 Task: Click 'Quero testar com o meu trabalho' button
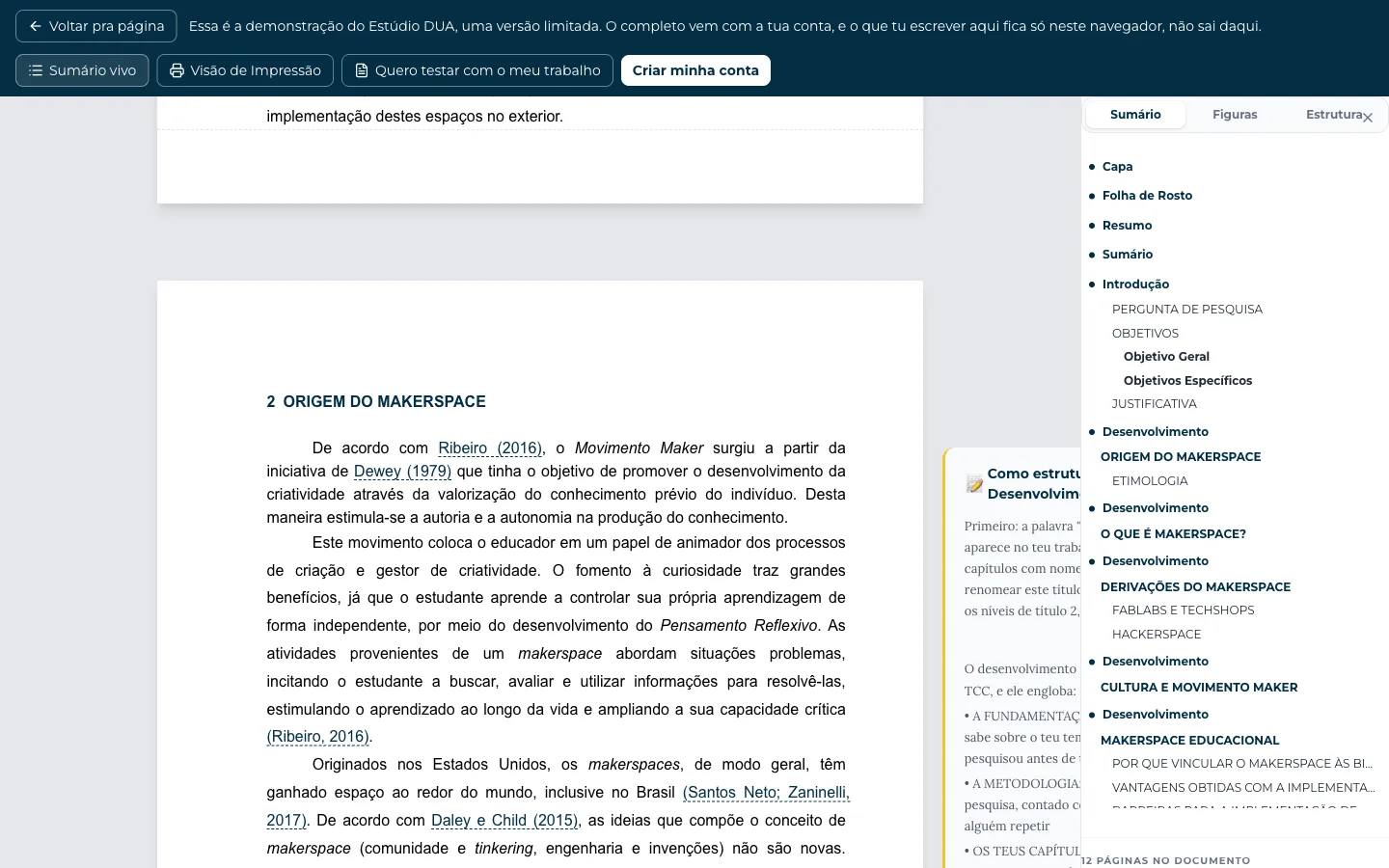[477, 70]
